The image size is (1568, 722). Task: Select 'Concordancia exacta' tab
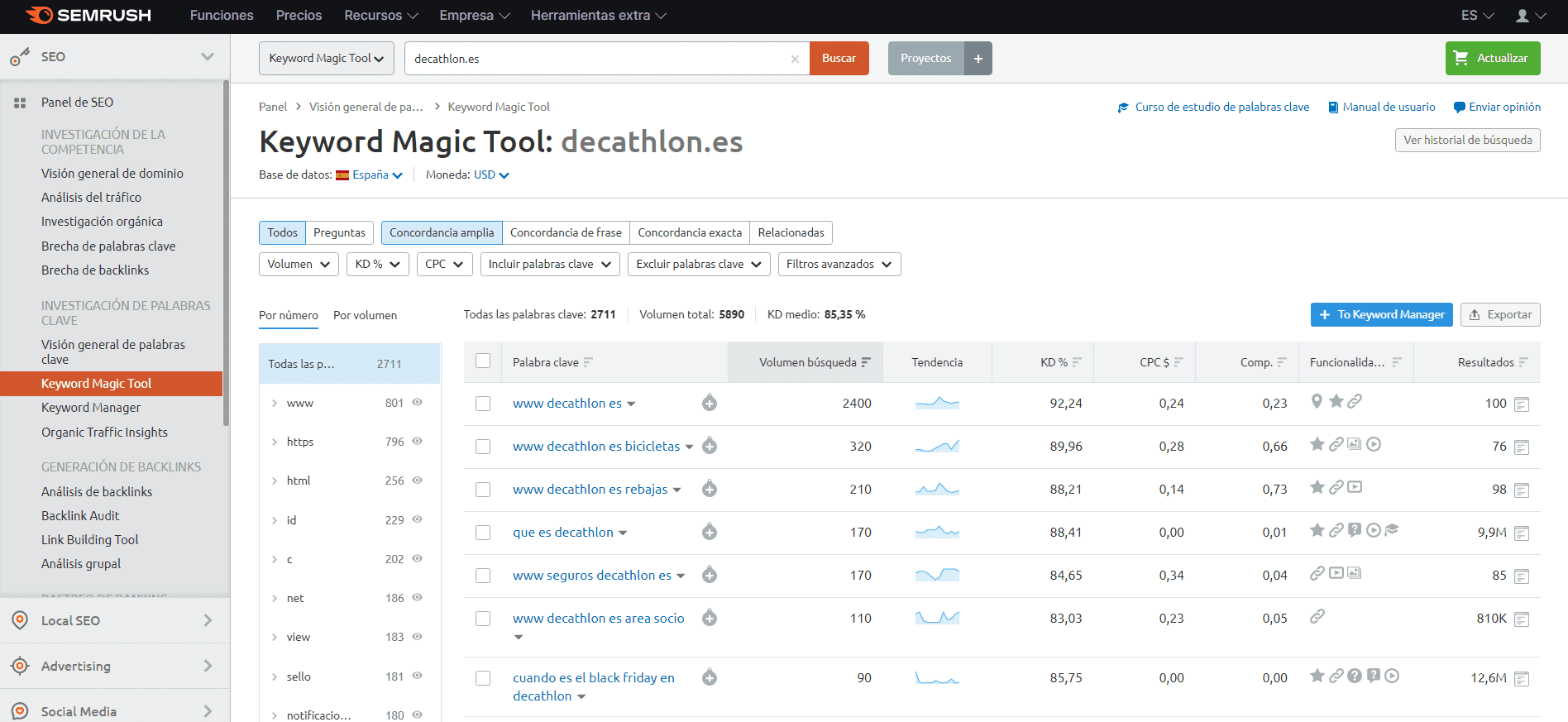(690, 232)
